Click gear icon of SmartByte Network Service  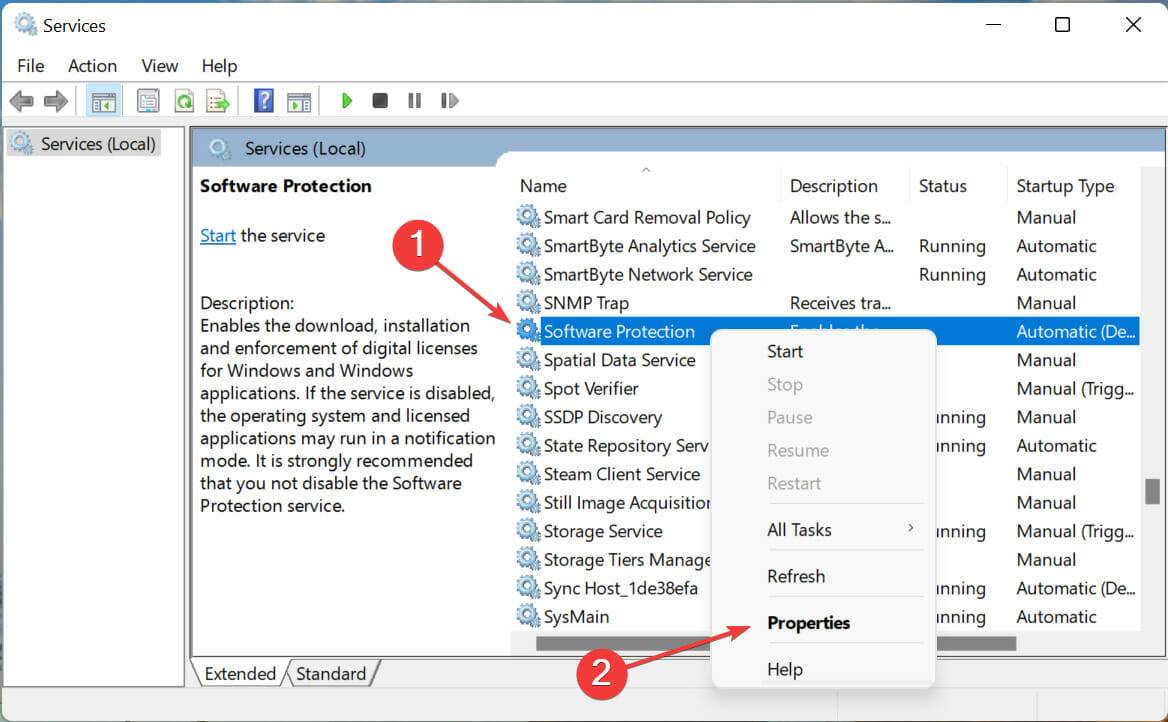tap(528, 273)
